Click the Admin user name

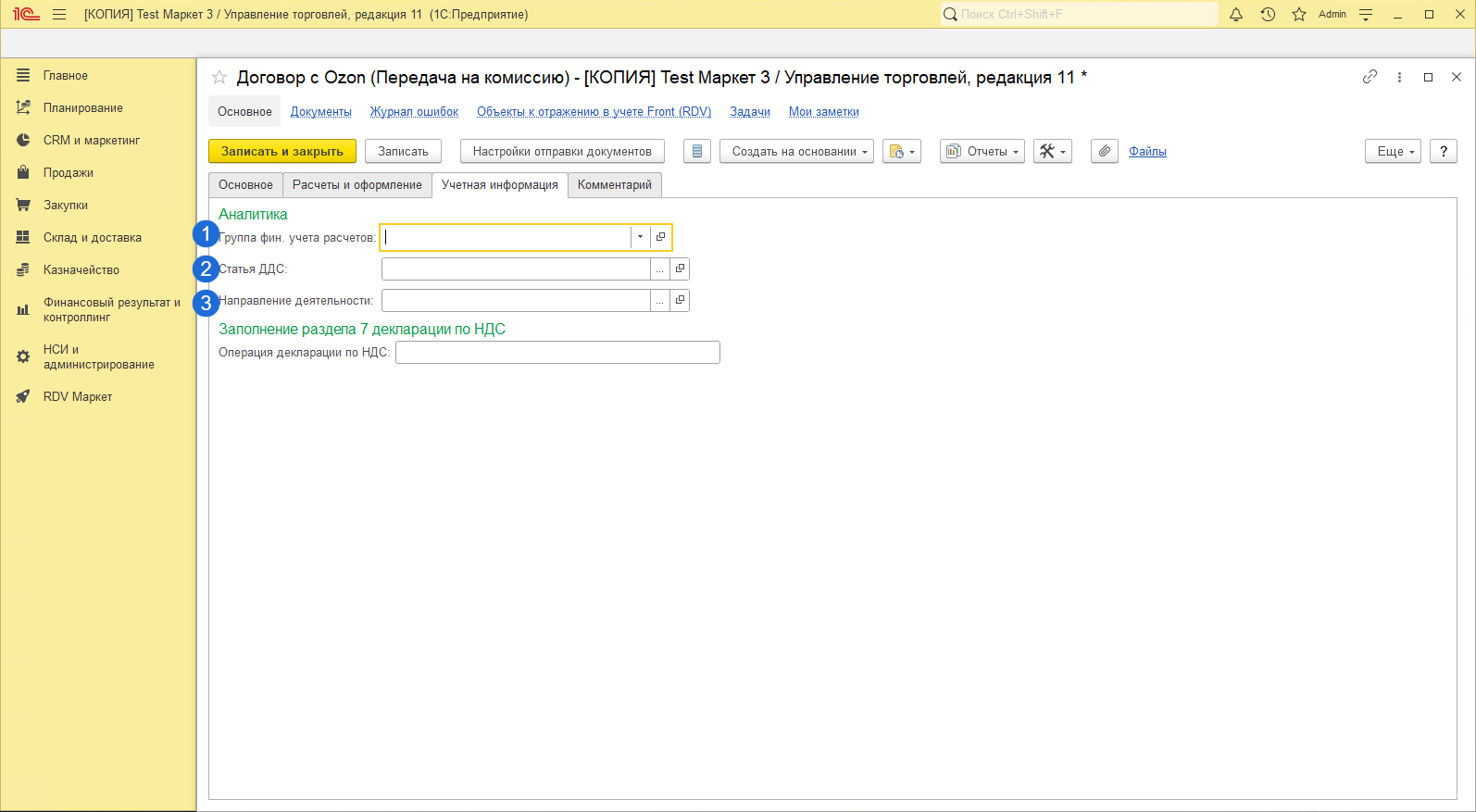point(1332,14)
